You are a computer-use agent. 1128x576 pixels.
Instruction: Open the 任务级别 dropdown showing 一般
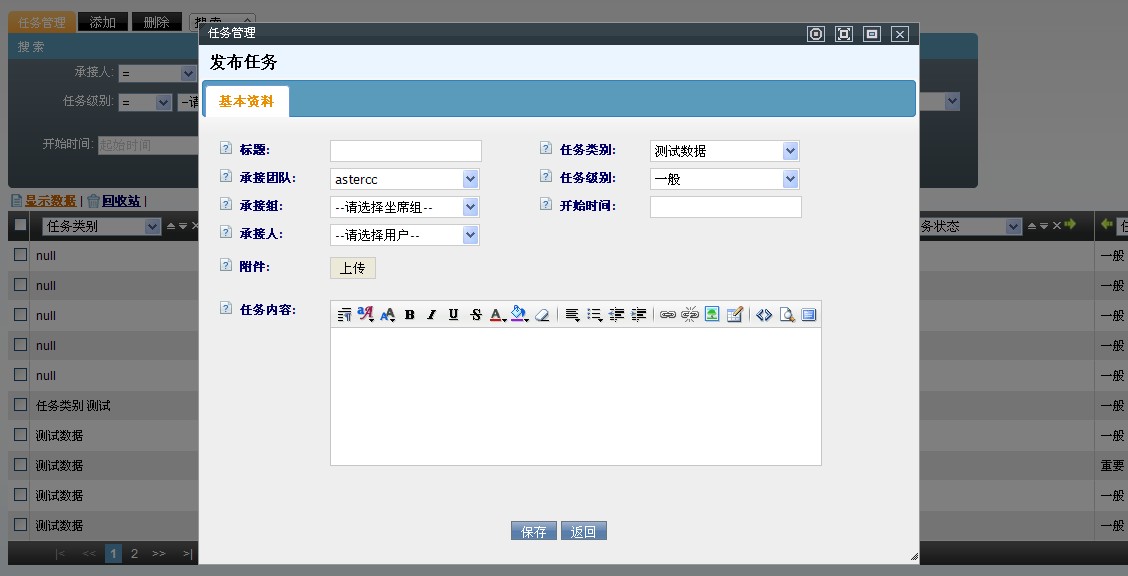[724, 179]
